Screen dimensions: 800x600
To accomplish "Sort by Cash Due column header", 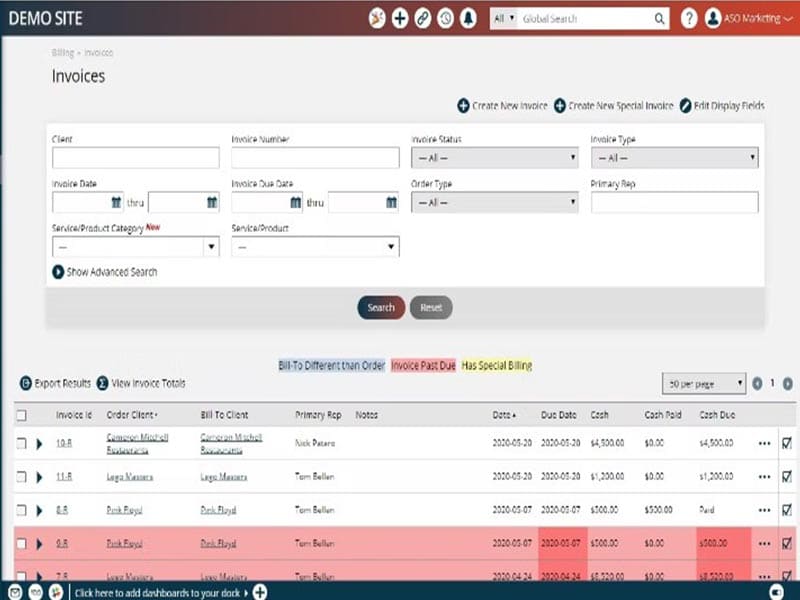I will pyautogui.click(x=717, y=415).
